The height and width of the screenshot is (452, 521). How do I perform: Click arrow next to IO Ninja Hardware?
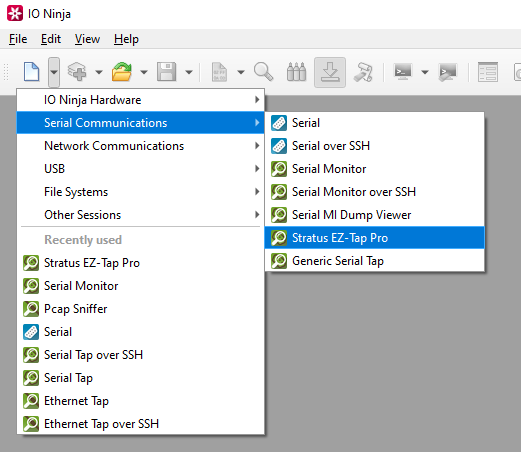(x=257, y=100)
